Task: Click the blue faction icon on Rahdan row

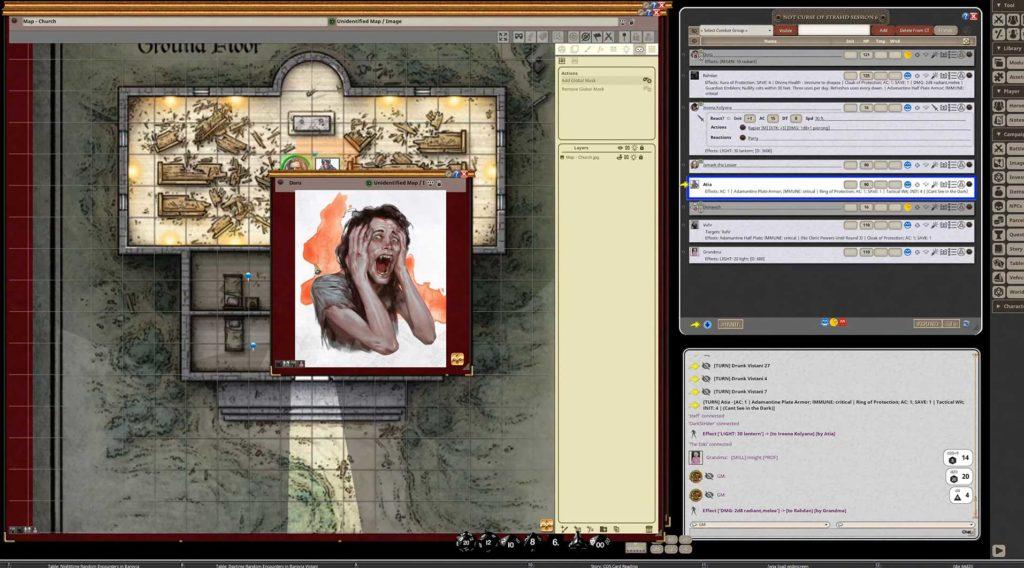Action: tap(907, 76)
